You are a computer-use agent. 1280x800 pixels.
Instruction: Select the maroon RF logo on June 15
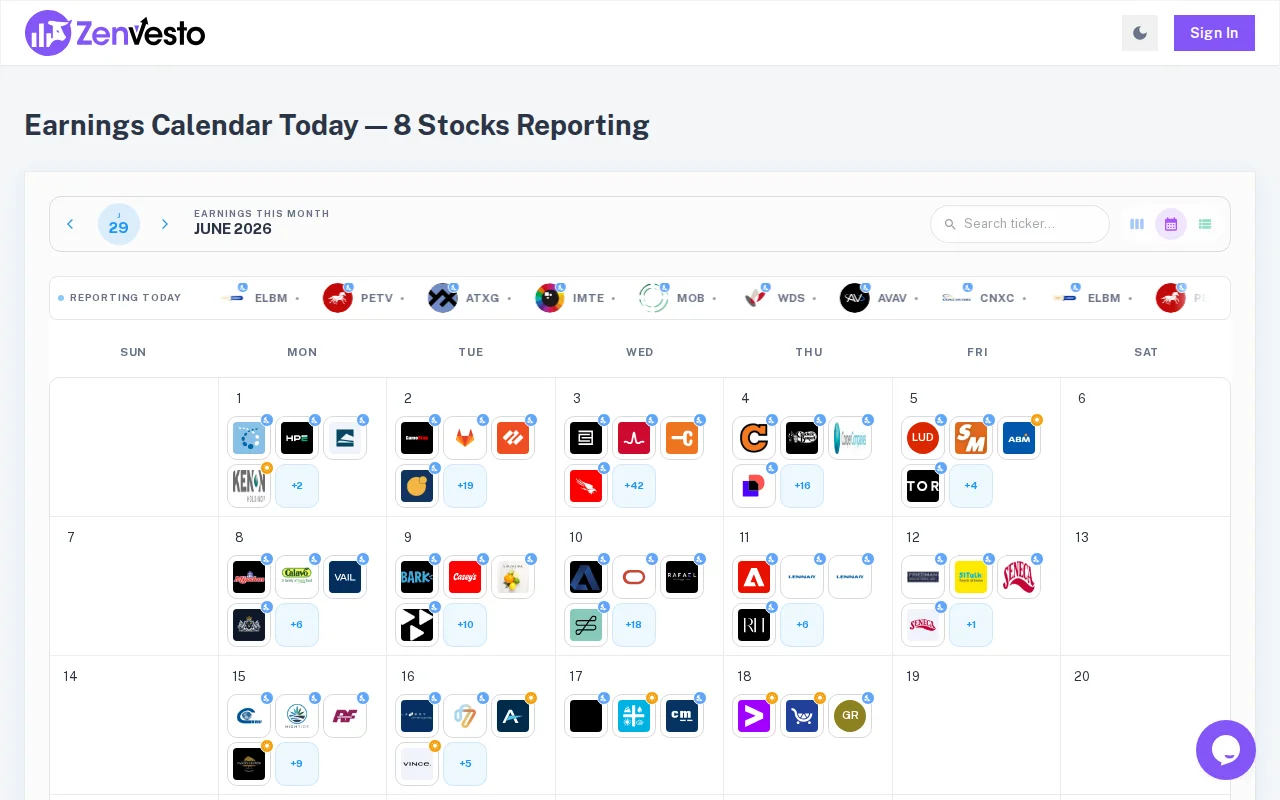pyautogui.click(x=345, y=716)
